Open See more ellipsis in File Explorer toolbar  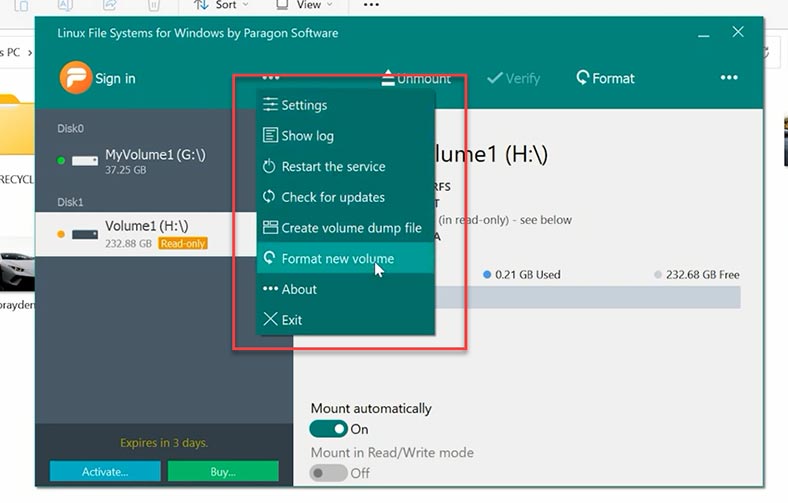pyautogui.click(x=371, y=5)
